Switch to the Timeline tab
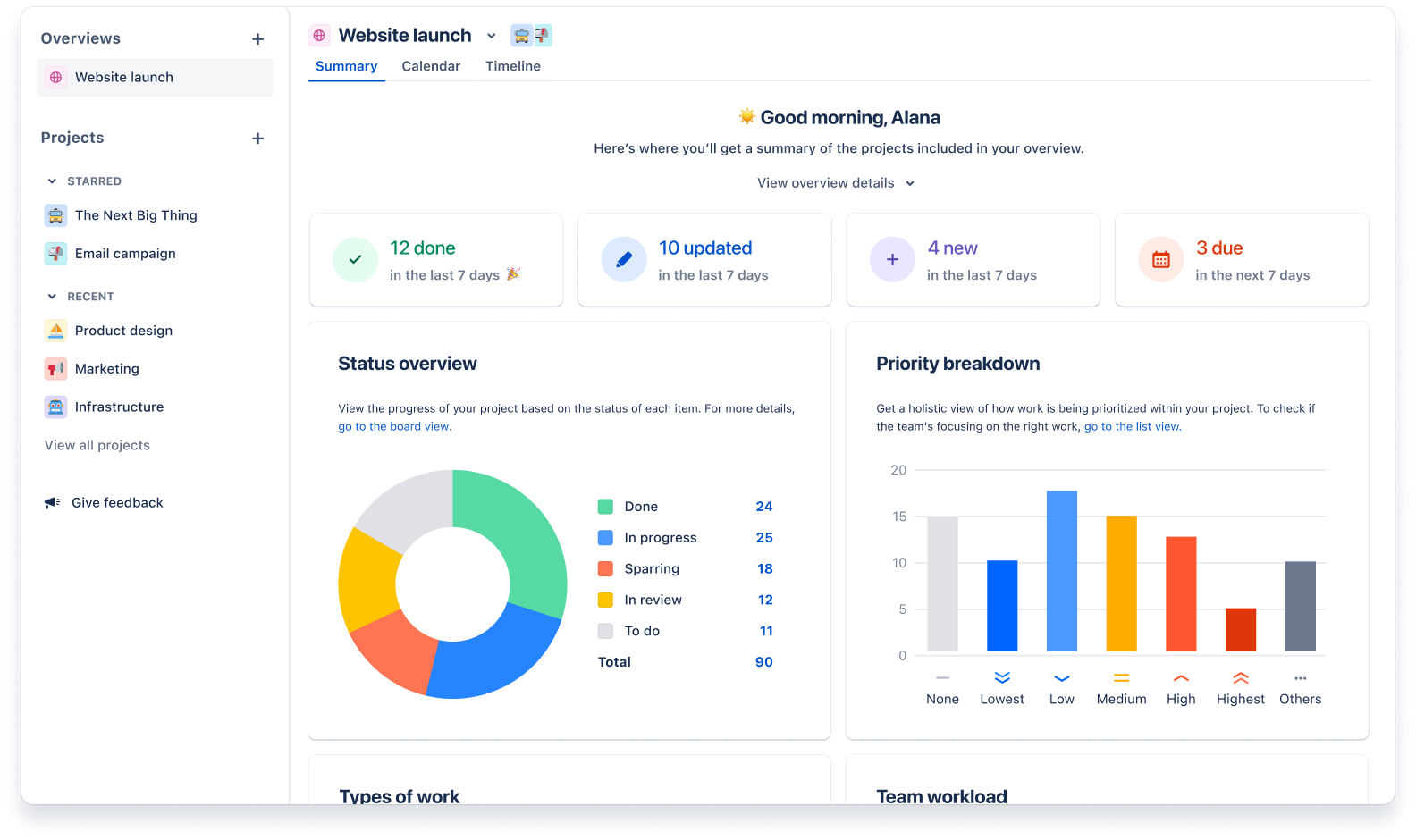Screen dimensions: 1416x840 point(512,66)
